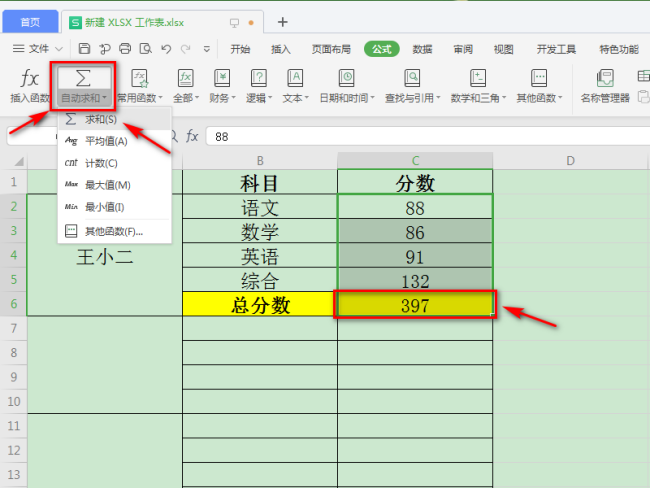Image resolution: width=650 pixels, height=488 pixels.
Task: Switch to the 审阅 ribbon tab
Action: point(463,49)
